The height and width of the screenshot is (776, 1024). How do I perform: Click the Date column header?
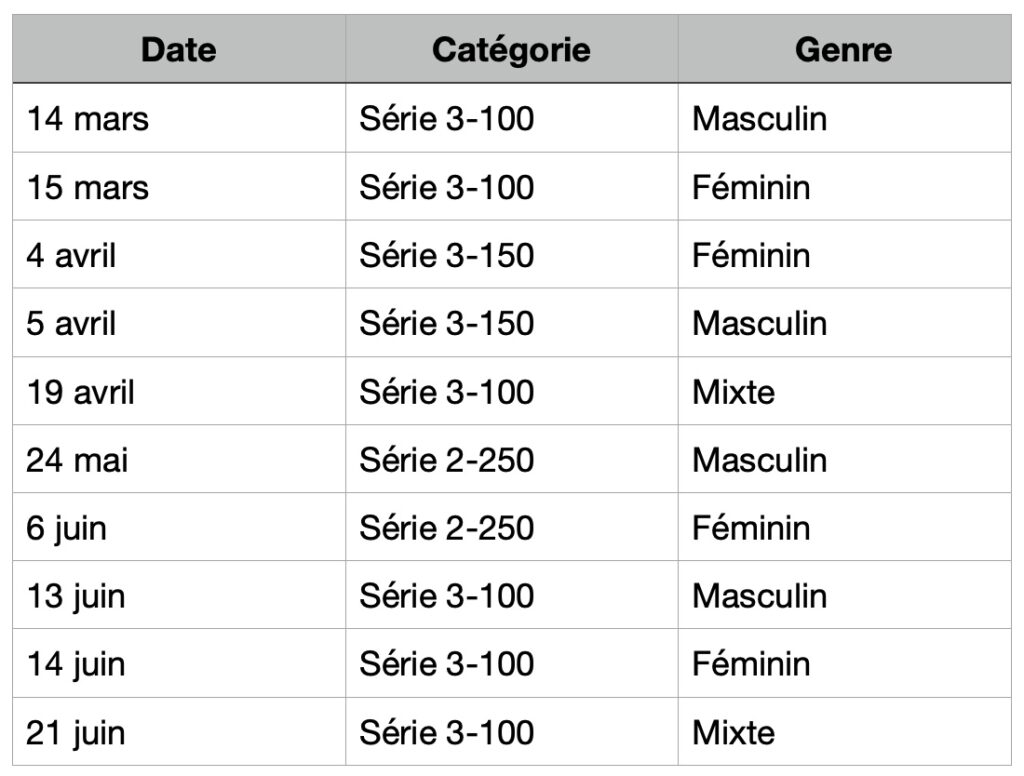point(178,50)
